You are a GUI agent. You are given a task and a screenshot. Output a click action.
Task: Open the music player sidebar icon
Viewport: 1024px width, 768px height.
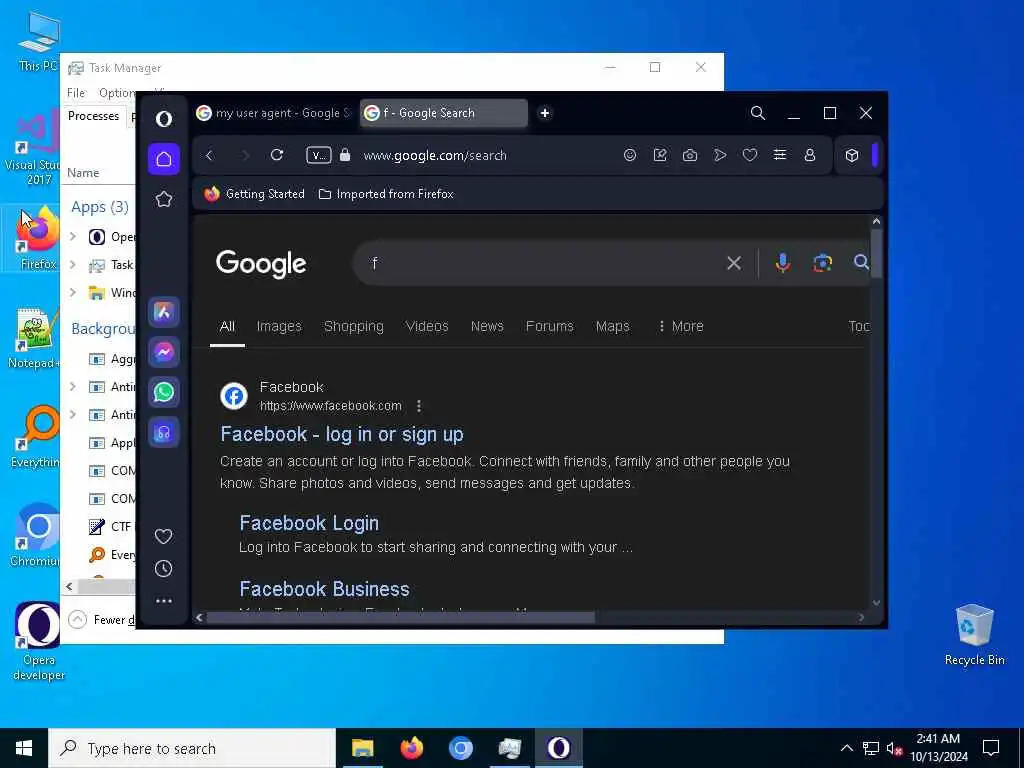point(164,432)
